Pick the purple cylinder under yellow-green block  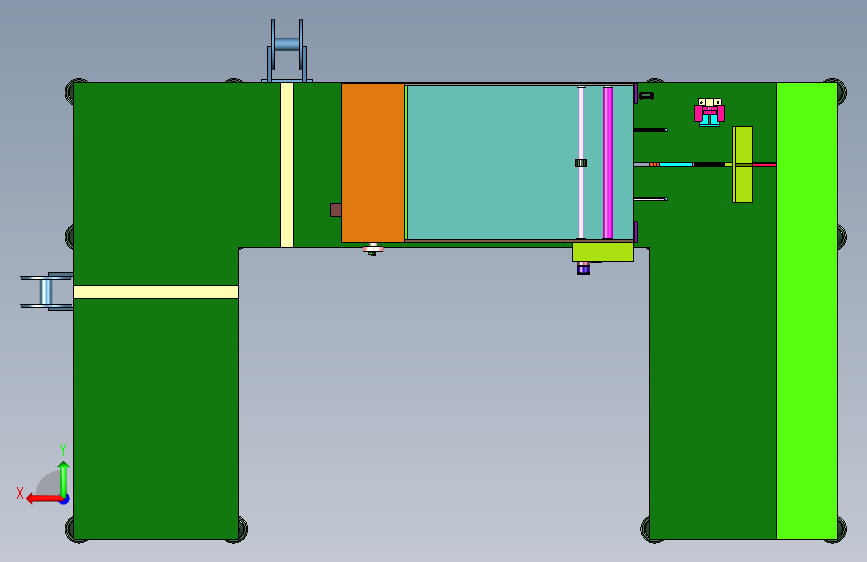pyautogui.click(x=583, y=268)
